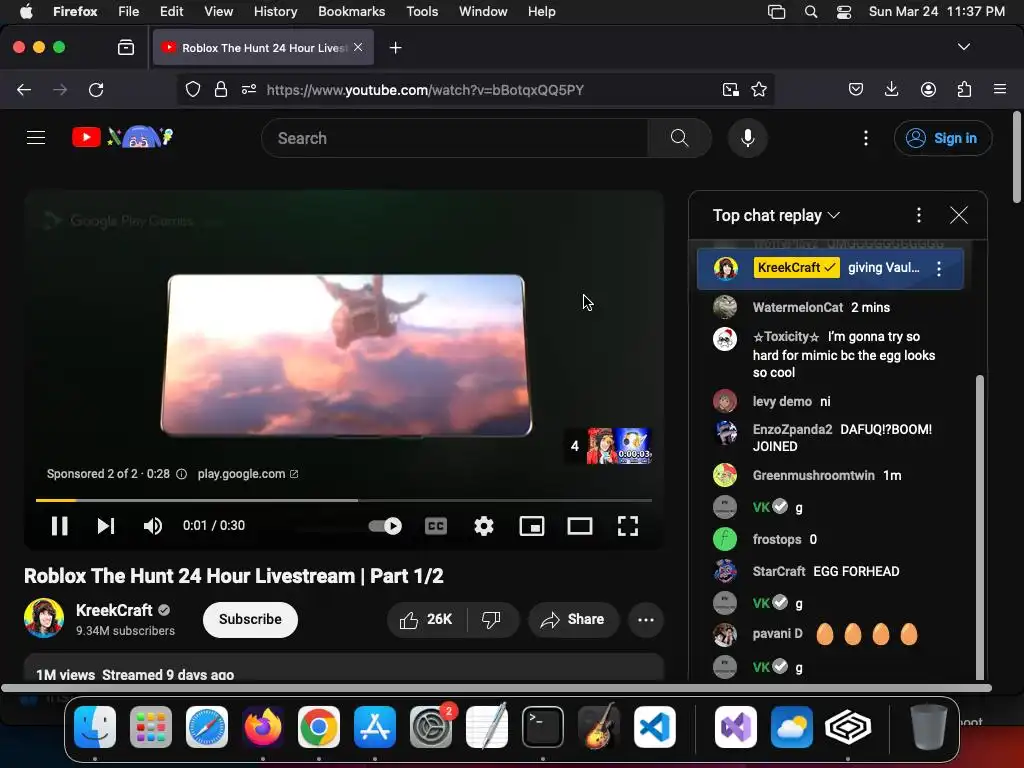The height and width of the screenshot is (768, 1024).
Task: Open Visual Studio Code from Dock
Action: tap(655, 727)
